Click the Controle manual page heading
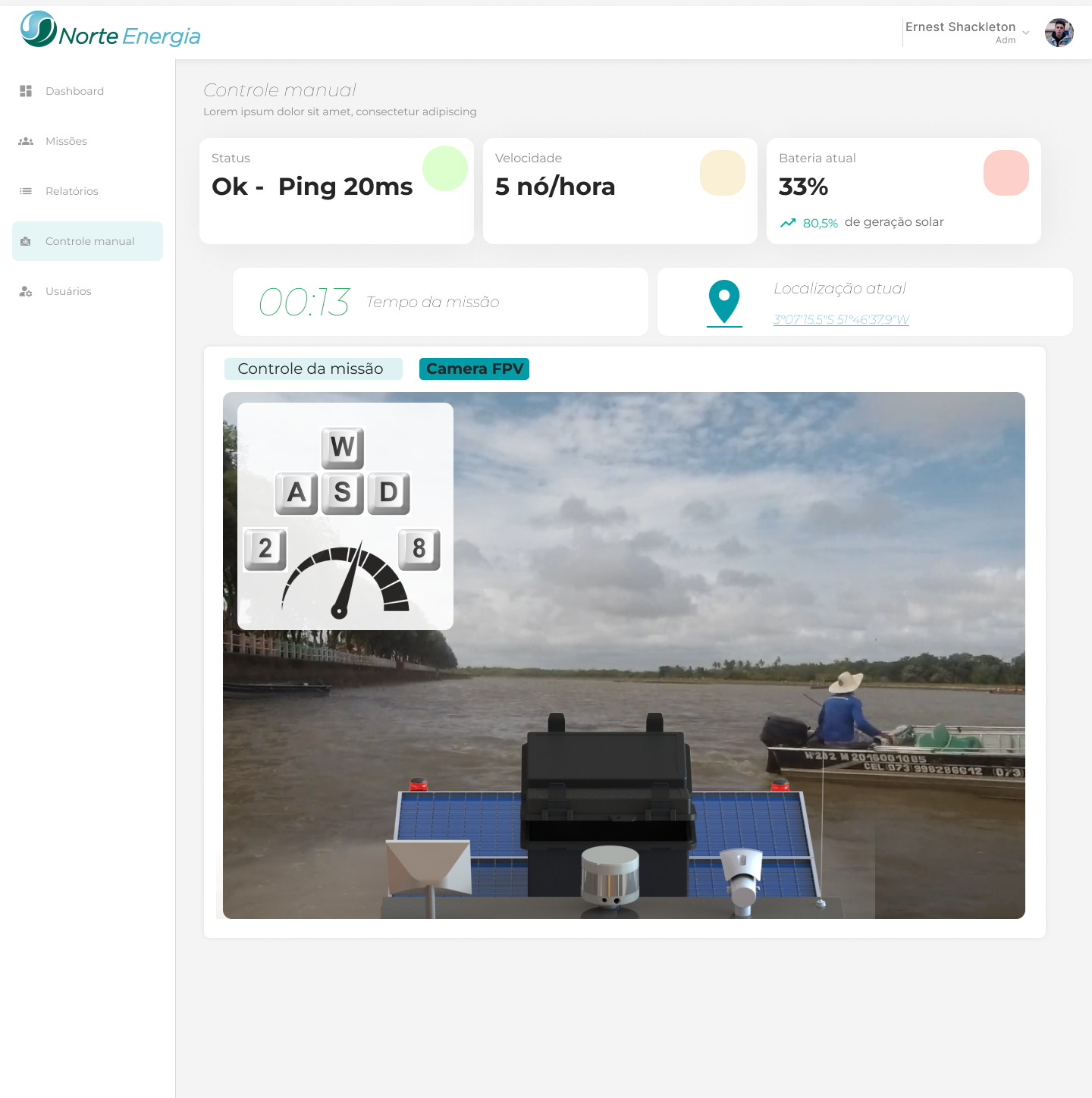 [280, 90]
